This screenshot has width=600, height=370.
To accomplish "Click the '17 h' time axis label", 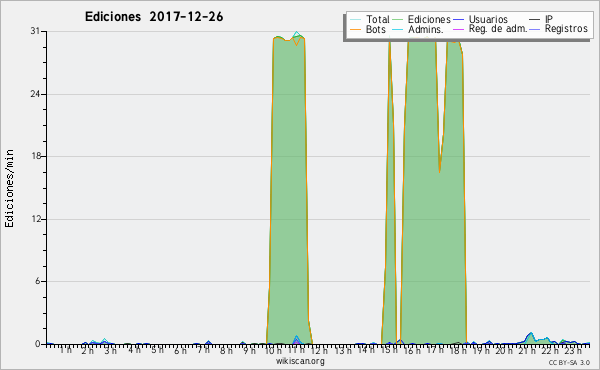I will coord(435,350).
